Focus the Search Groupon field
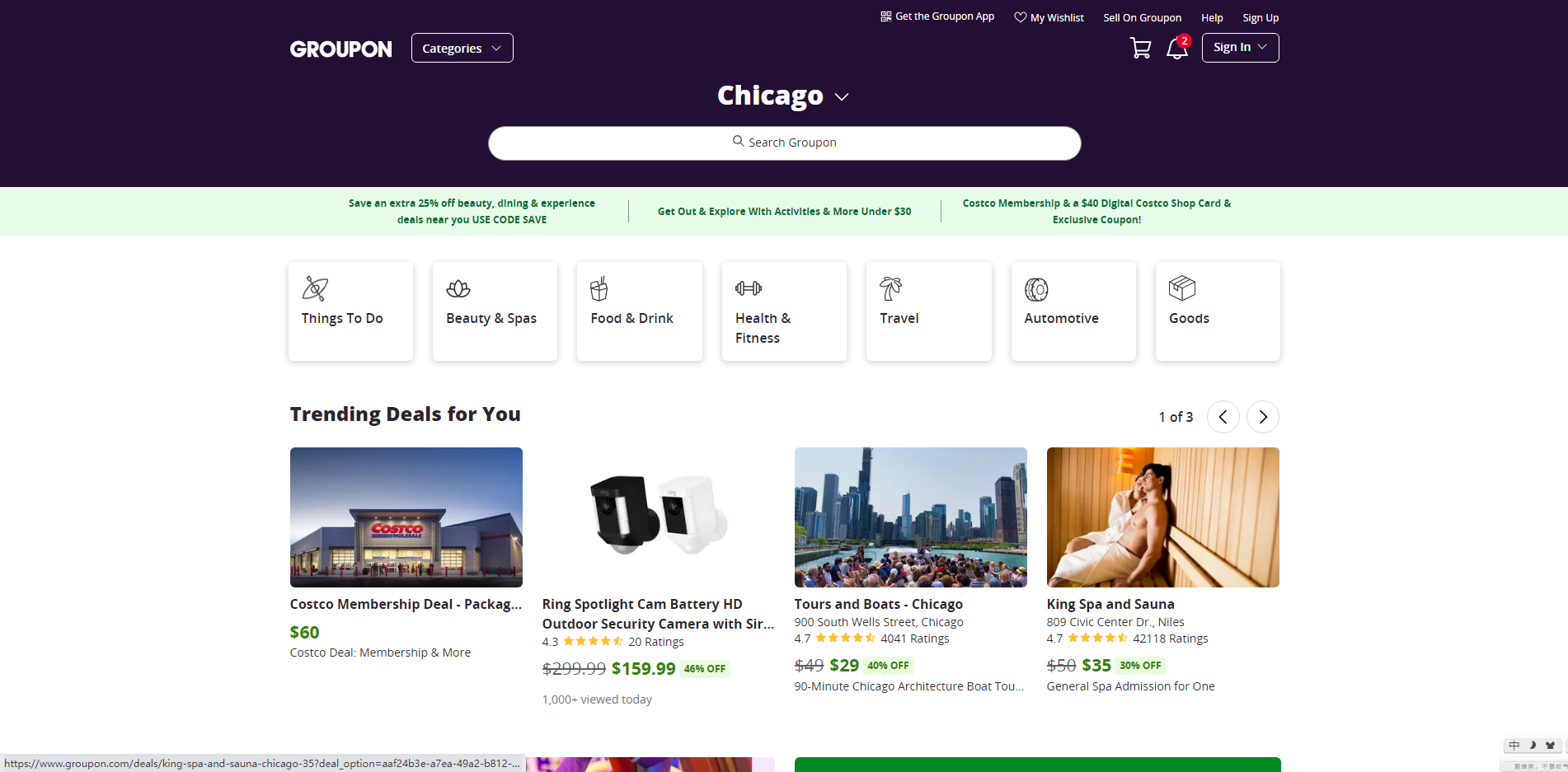1568x772 pixels. pyautogui.click(x=784, y=143)
